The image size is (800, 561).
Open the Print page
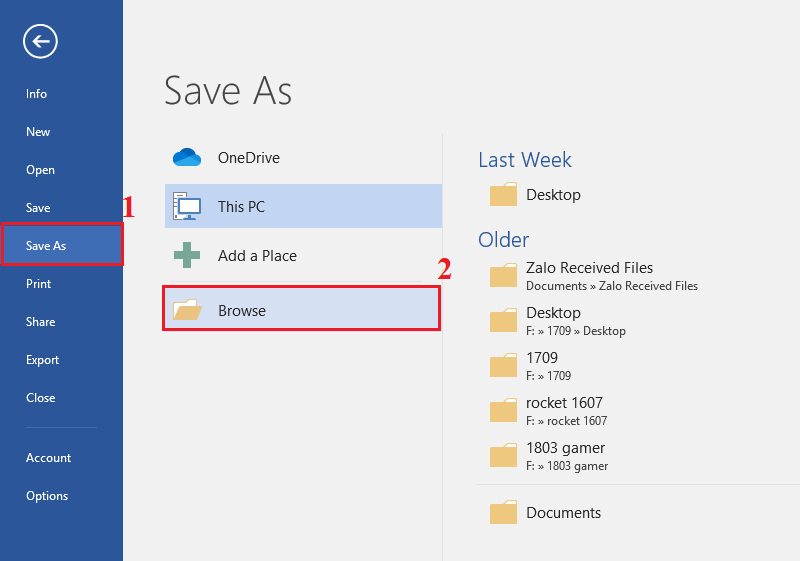39,284
